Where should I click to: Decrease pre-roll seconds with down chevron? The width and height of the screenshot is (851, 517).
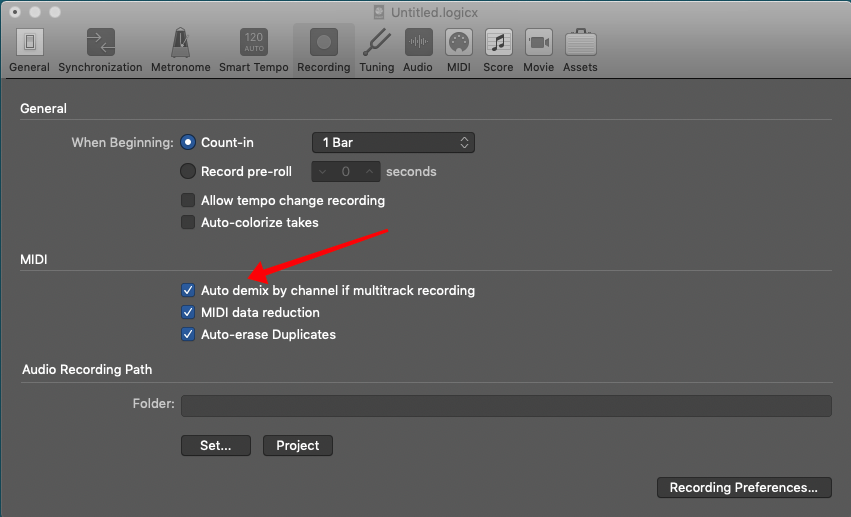point(322,172)
